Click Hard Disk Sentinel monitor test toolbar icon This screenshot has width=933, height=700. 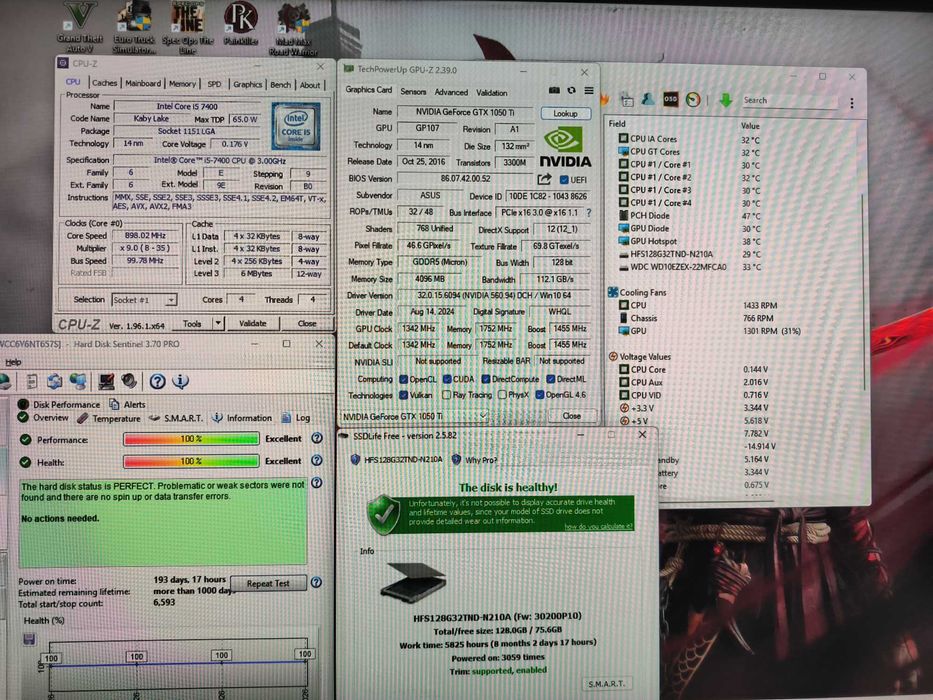click(x=107, y=381)
